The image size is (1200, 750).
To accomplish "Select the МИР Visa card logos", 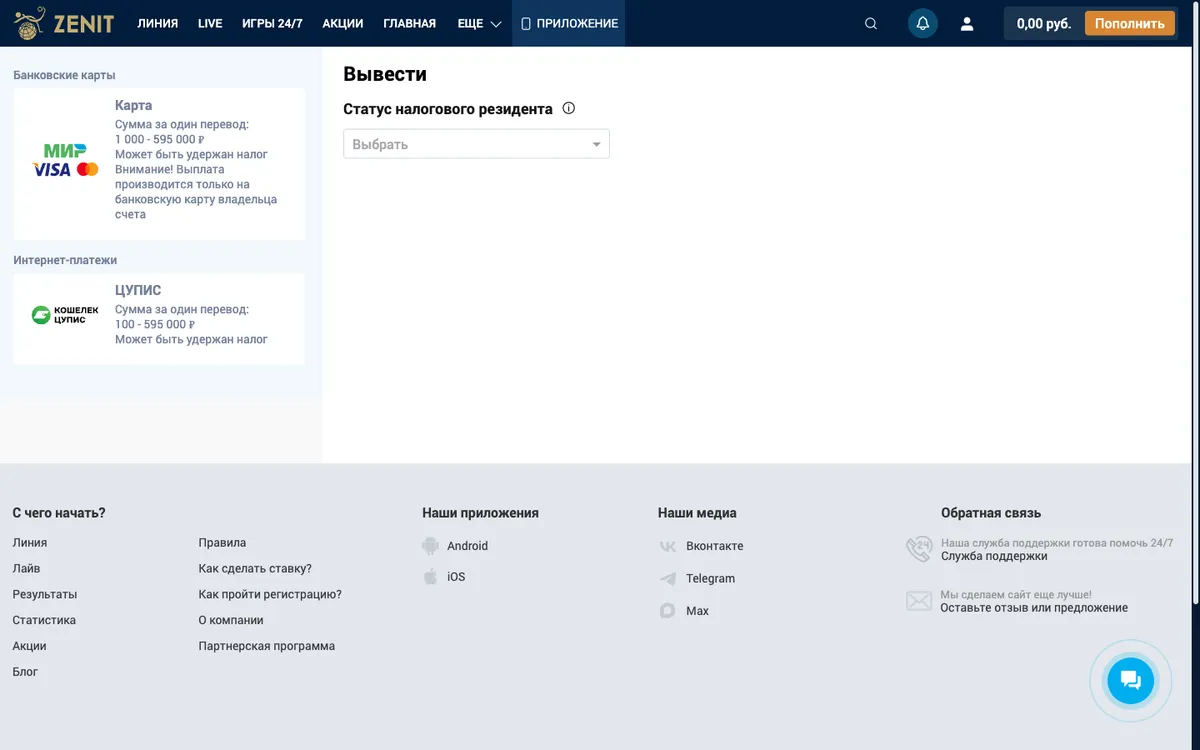I will [65, 161].
